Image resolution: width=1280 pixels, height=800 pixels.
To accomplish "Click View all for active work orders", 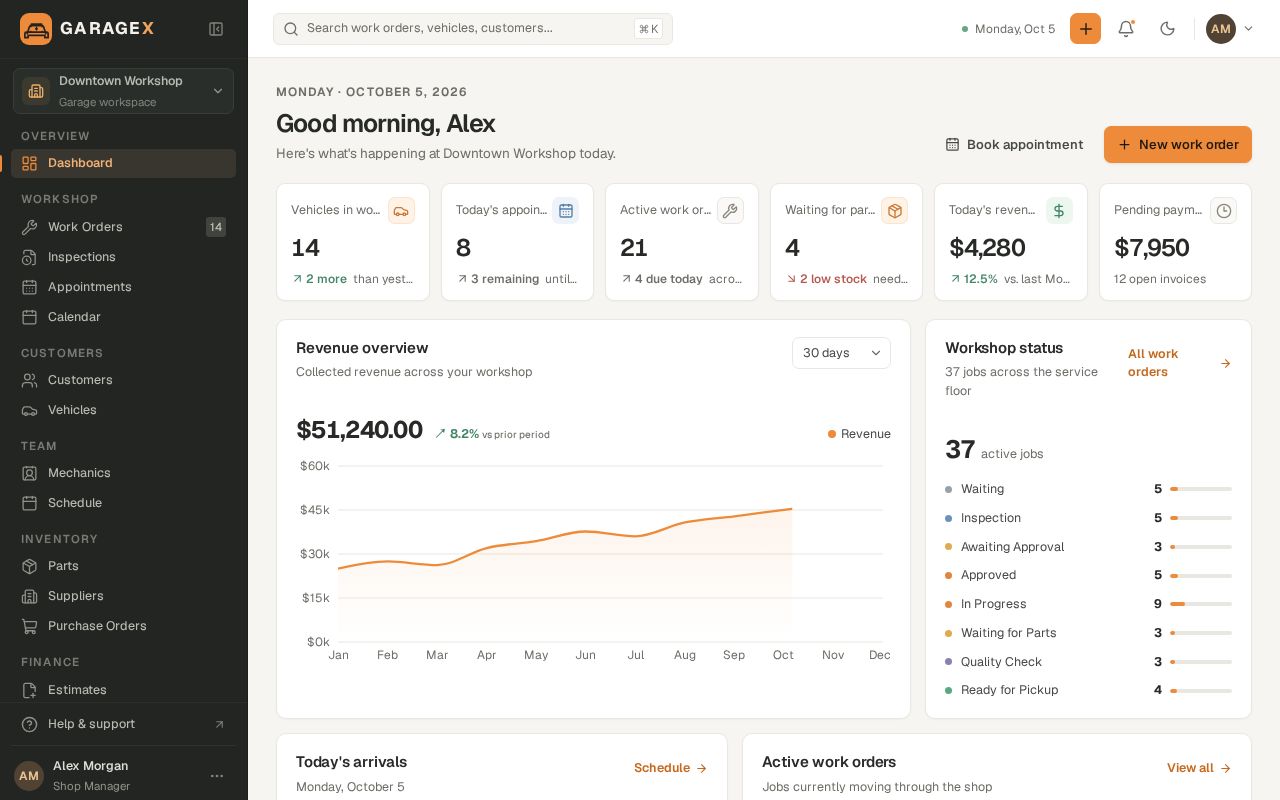I will click(x=1199, y=768).
